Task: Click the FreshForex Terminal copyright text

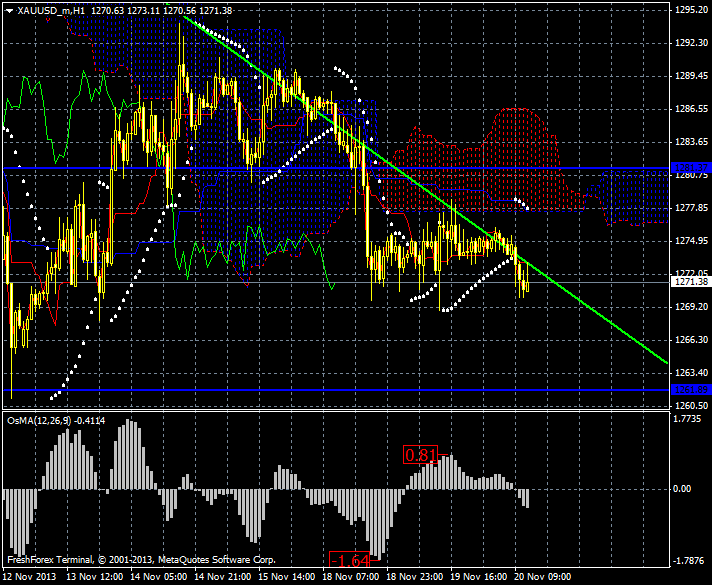Action: [140, 560]
